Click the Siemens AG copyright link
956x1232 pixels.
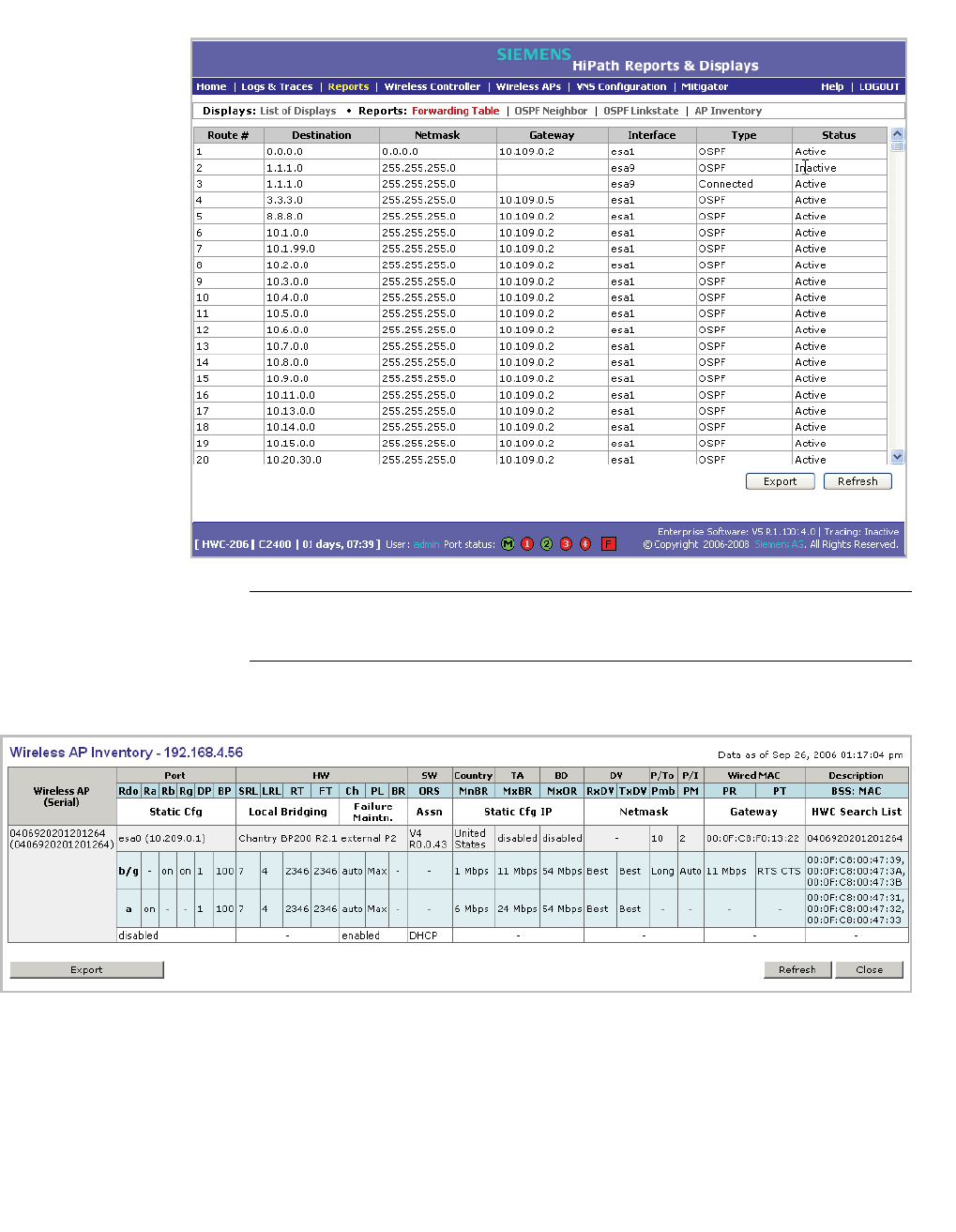click(779, 544)
